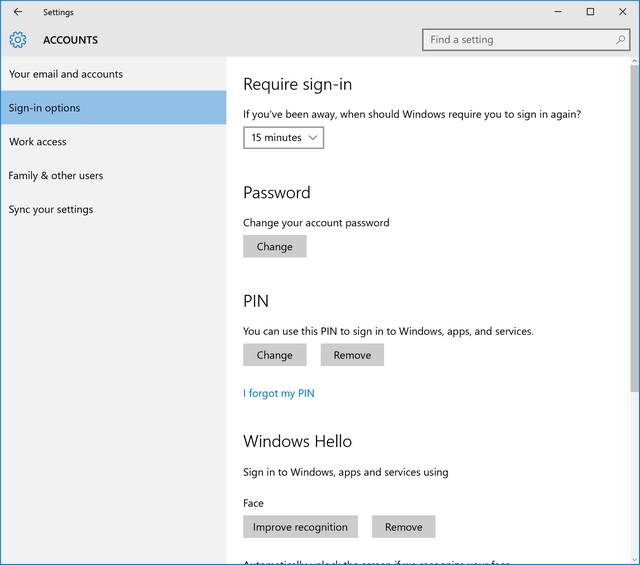640x565 pixels.
Task: Click the Windows Hello heading
Action: (298, 441)
